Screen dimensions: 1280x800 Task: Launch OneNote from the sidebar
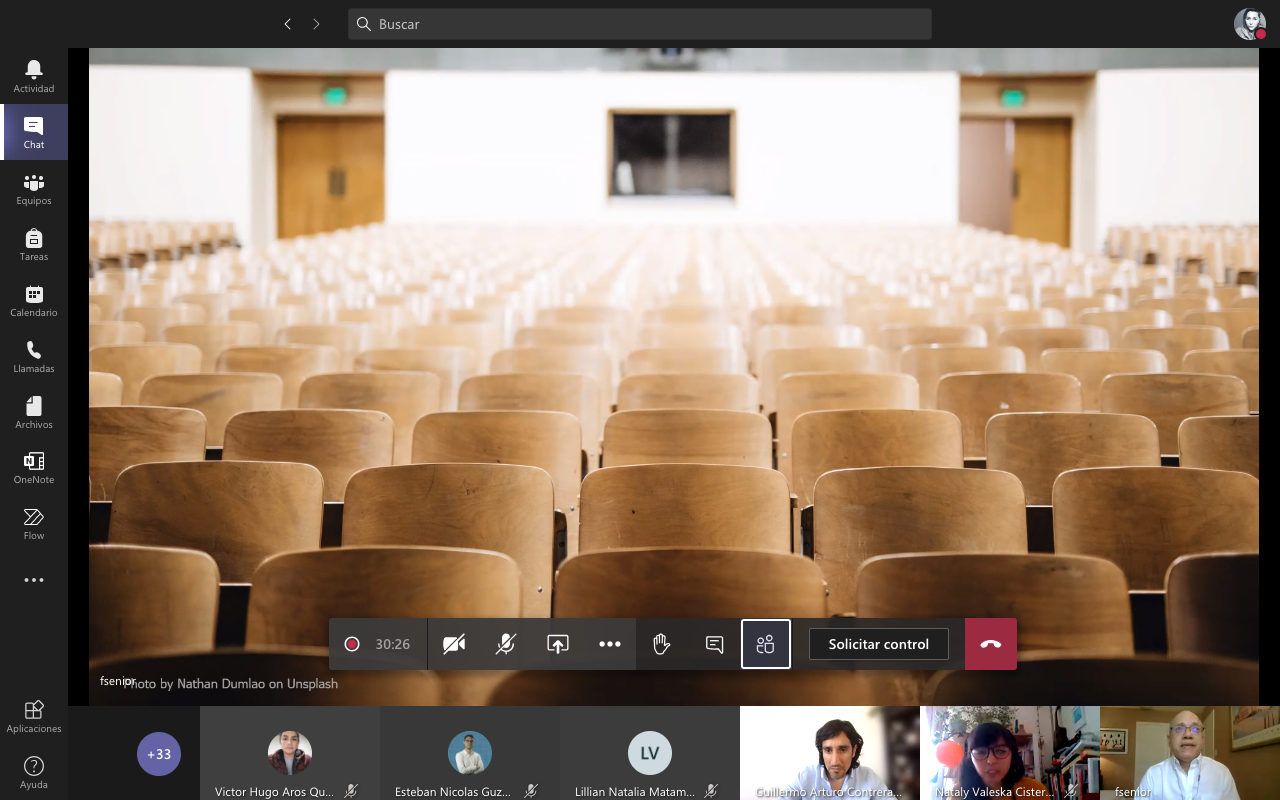coord(34,467)
